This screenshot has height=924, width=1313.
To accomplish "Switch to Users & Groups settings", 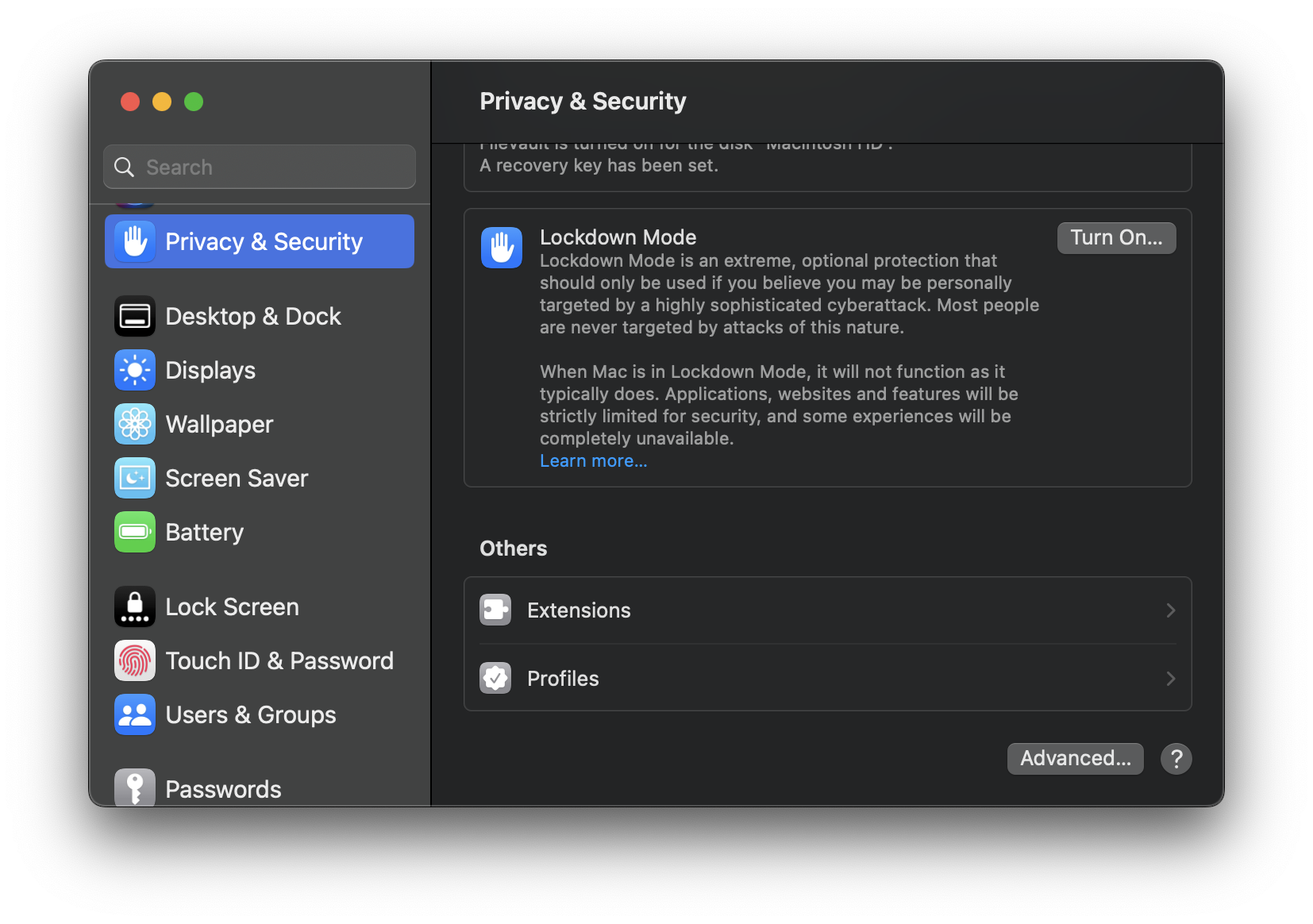I will coord(250,714).
